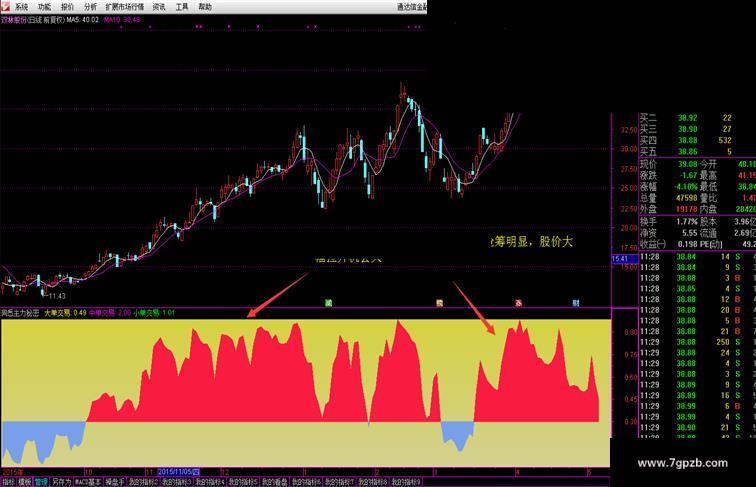Click the red app logo icon
This screenshot has height=487, width=756.
(5, 6)
